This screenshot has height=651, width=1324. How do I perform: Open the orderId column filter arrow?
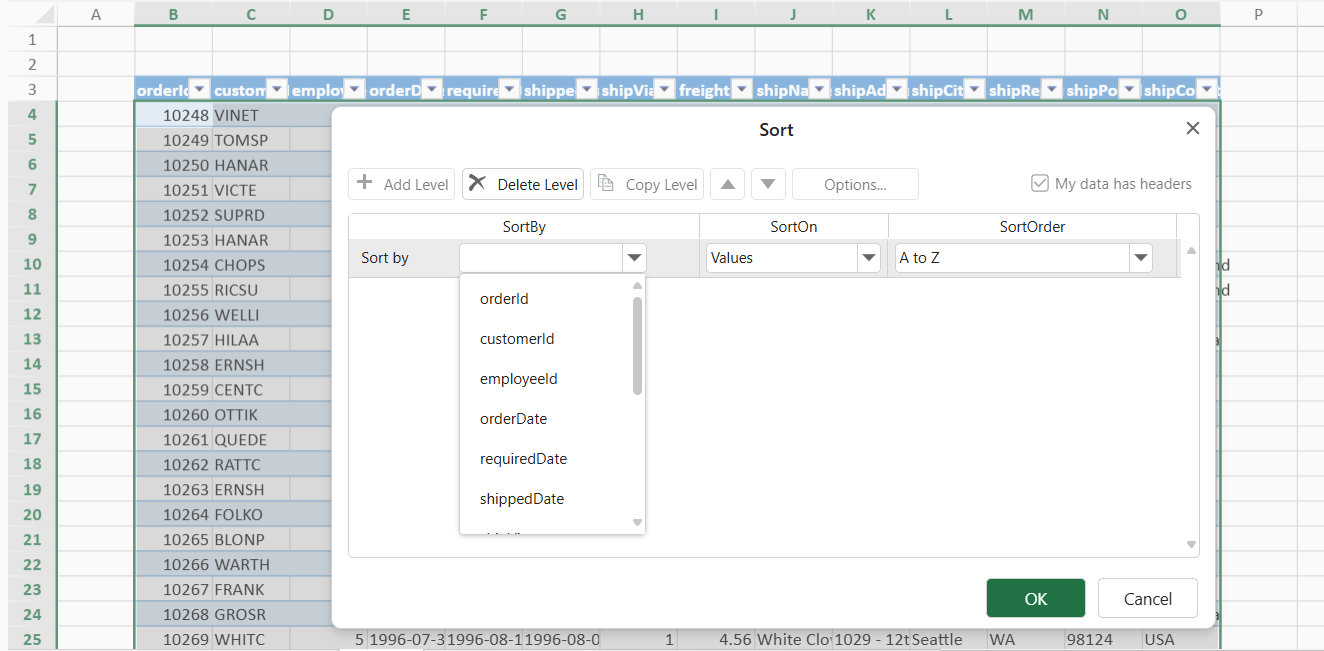click(199, 89)
